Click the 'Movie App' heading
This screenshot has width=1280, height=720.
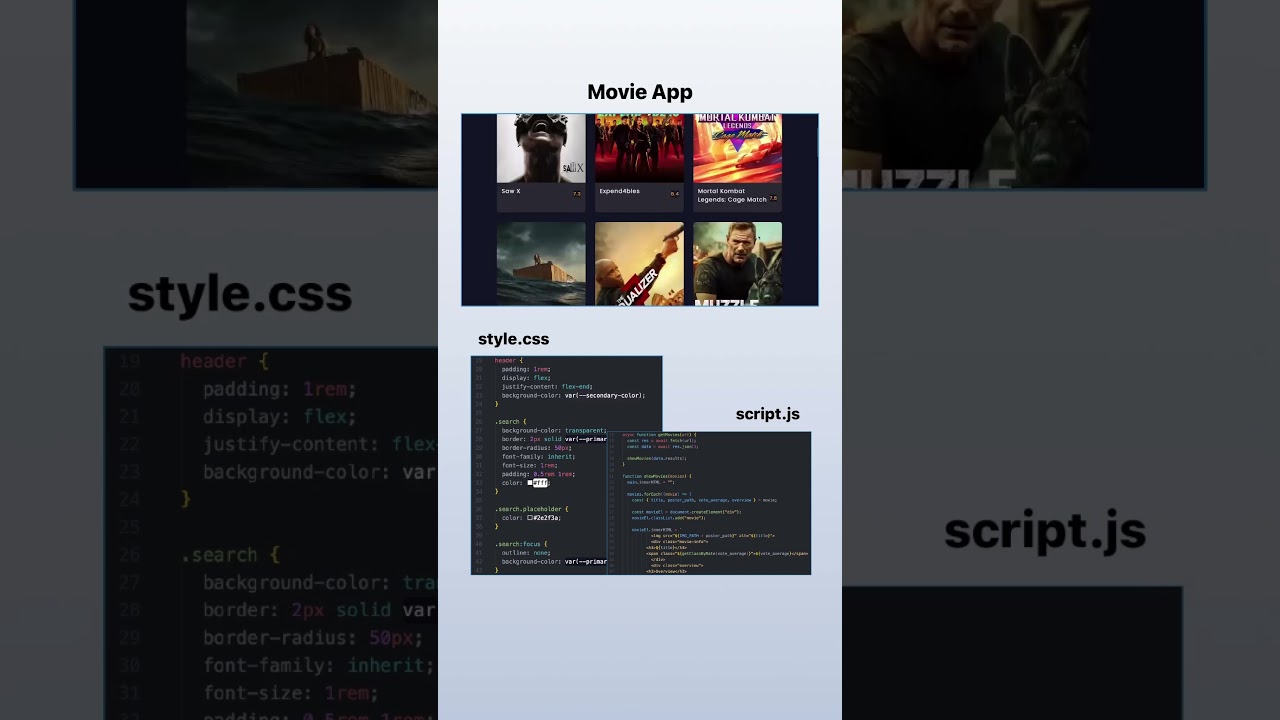(x=640, y=92)
